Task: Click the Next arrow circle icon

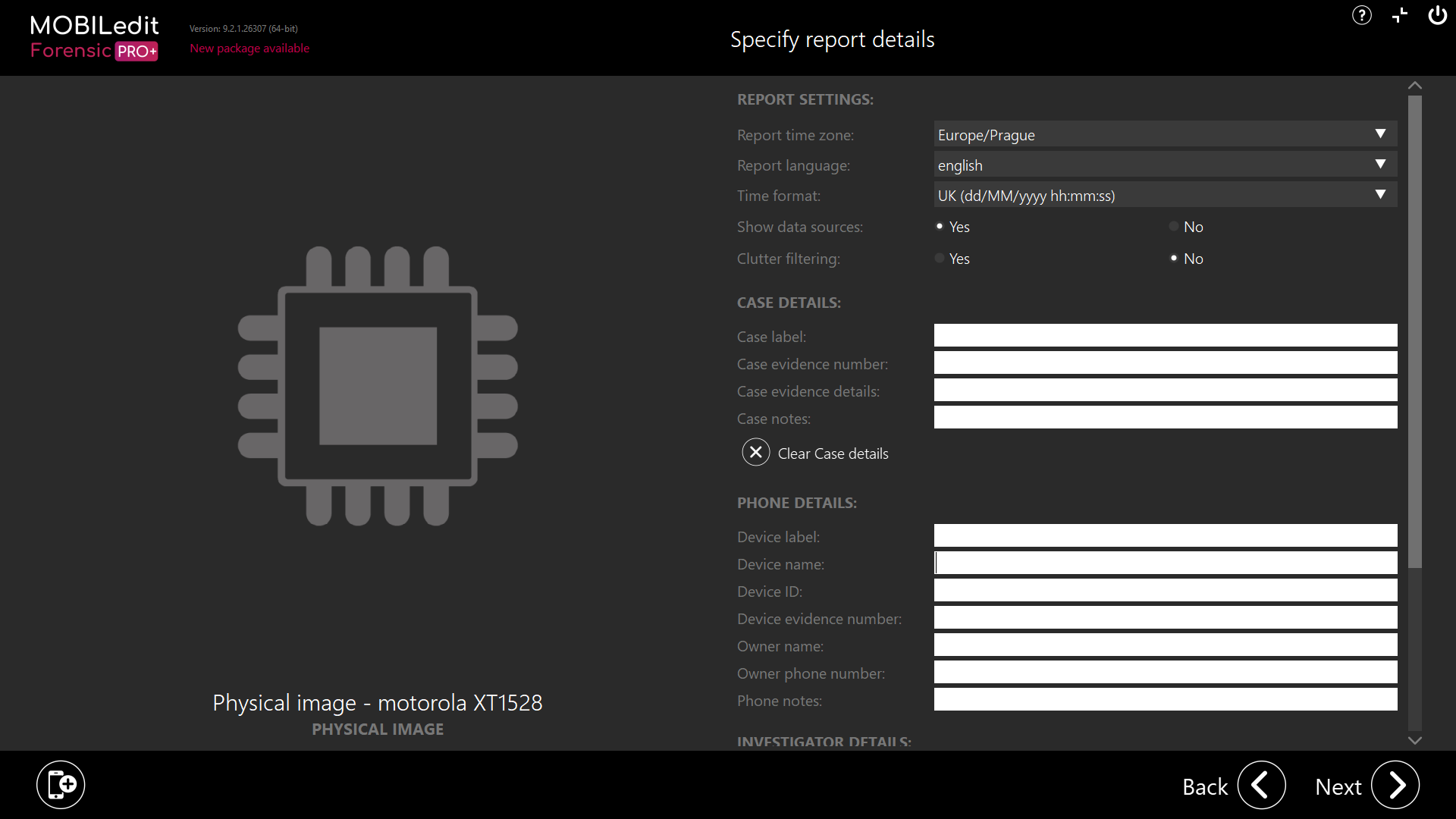Action: tap(1395, 786)
